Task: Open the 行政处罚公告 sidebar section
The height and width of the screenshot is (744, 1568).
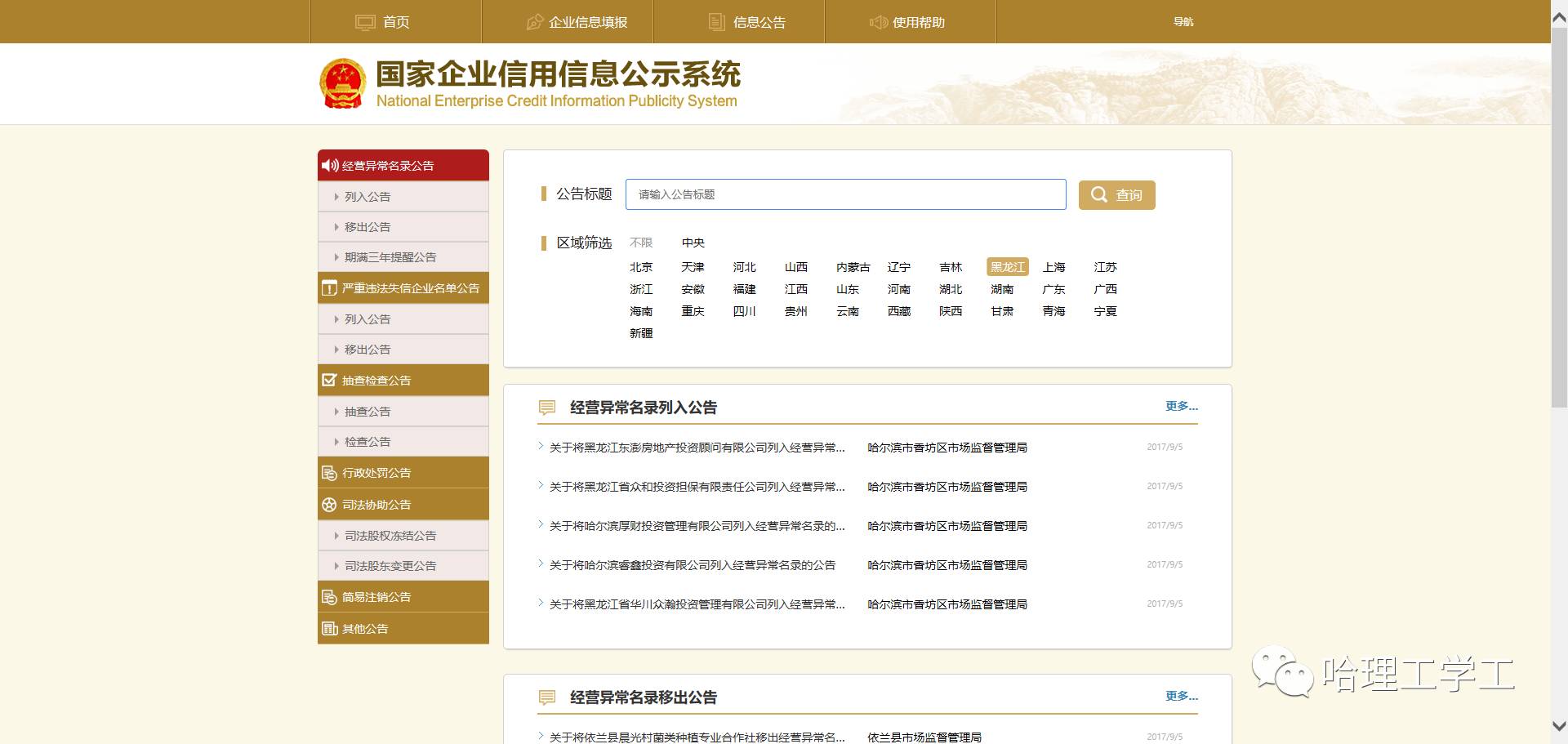Action: (403, 473)
